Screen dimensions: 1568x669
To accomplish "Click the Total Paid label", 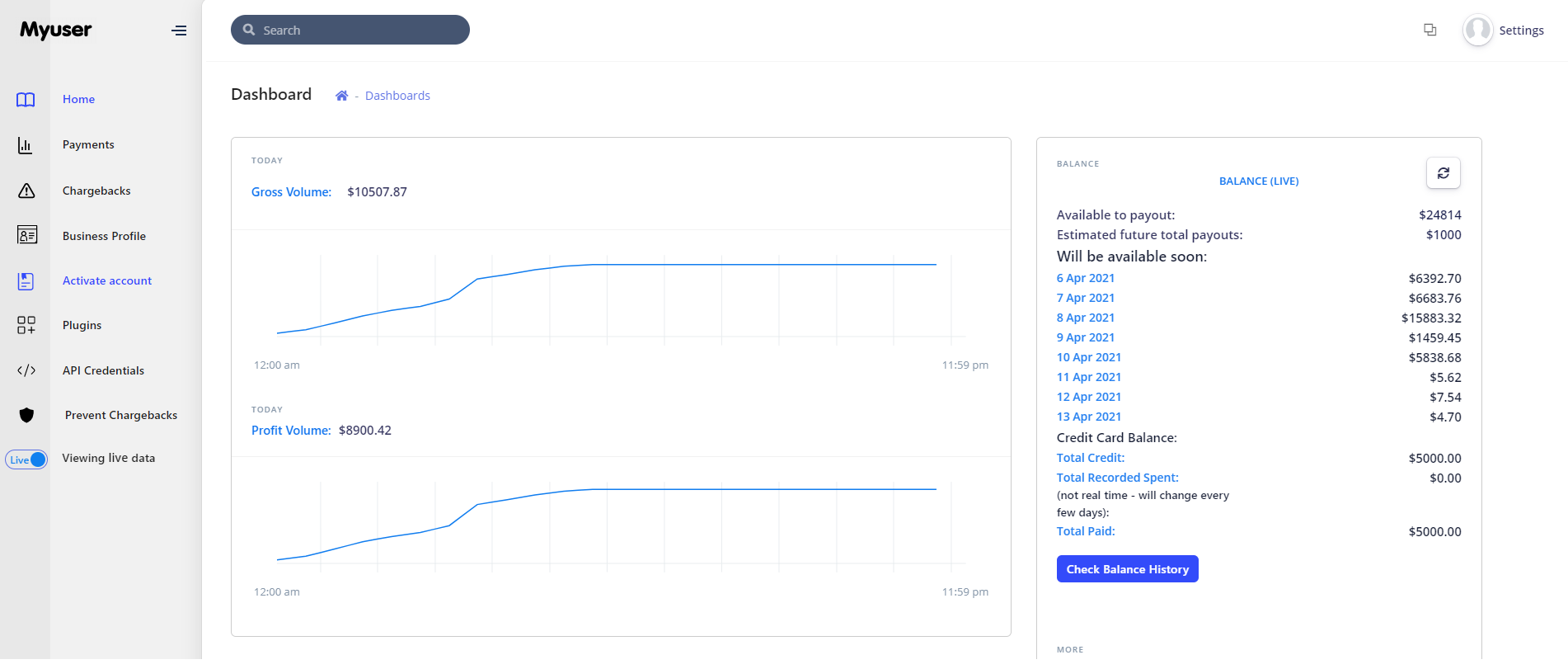I will tap(1085, 531).
